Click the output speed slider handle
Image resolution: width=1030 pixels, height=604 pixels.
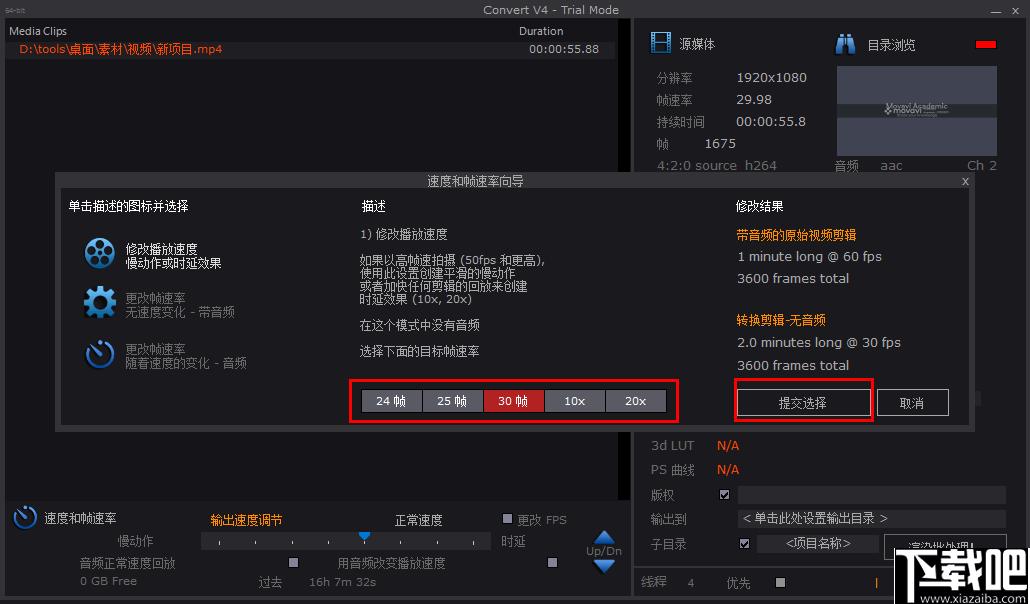pos(364,536)
